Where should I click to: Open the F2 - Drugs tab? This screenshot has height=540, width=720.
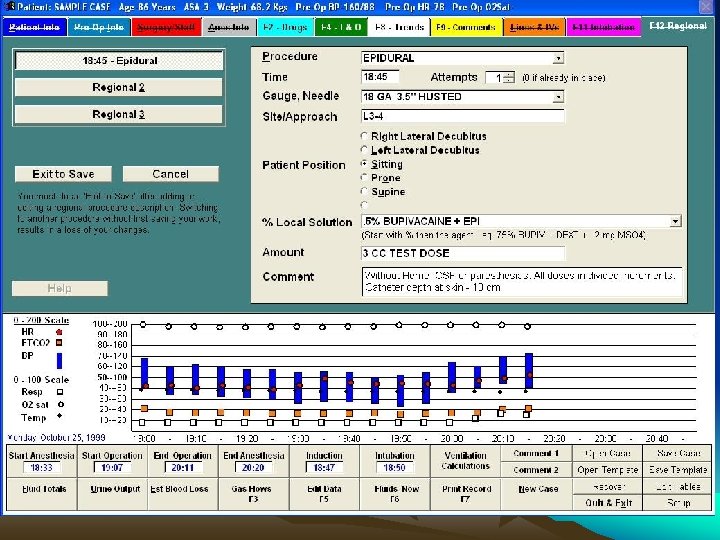click(285, 27)
